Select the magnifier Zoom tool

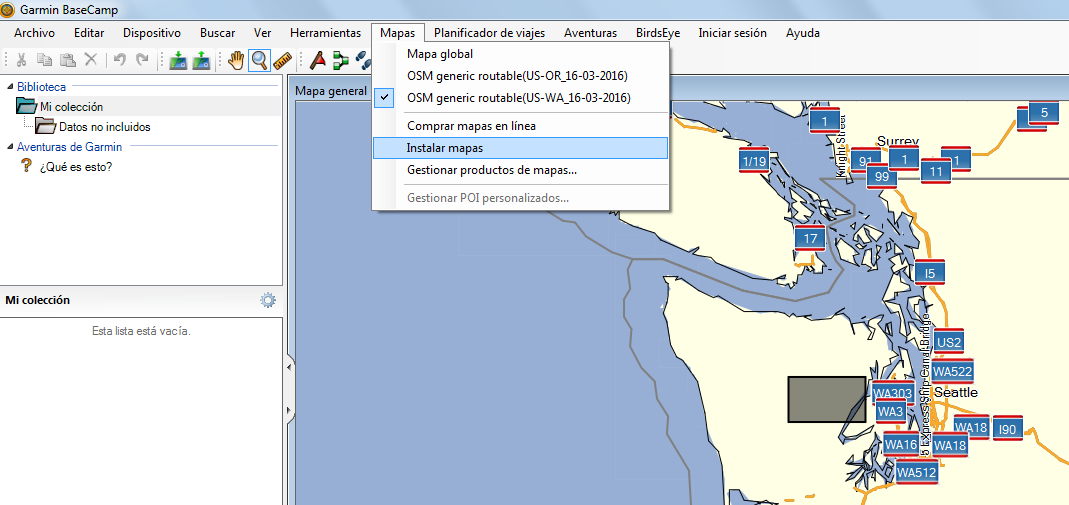259,60
